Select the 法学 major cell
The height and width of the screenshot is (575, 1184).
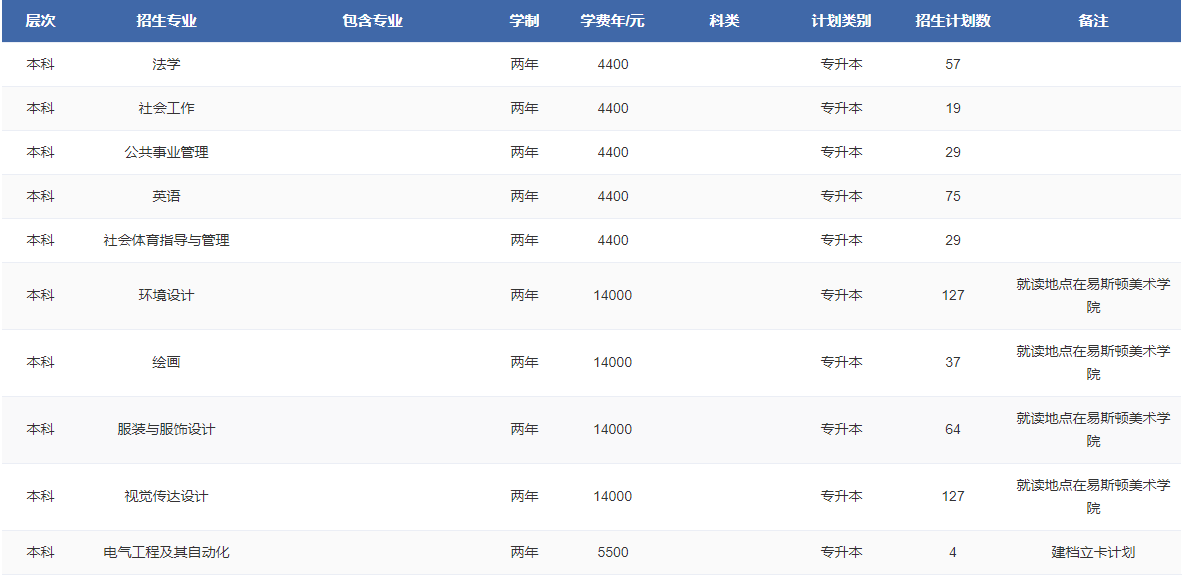166,64
